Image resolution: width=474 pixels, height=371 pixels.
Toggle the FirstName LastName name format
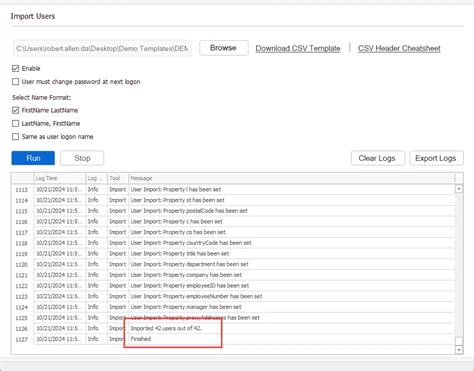pos(15,110)
